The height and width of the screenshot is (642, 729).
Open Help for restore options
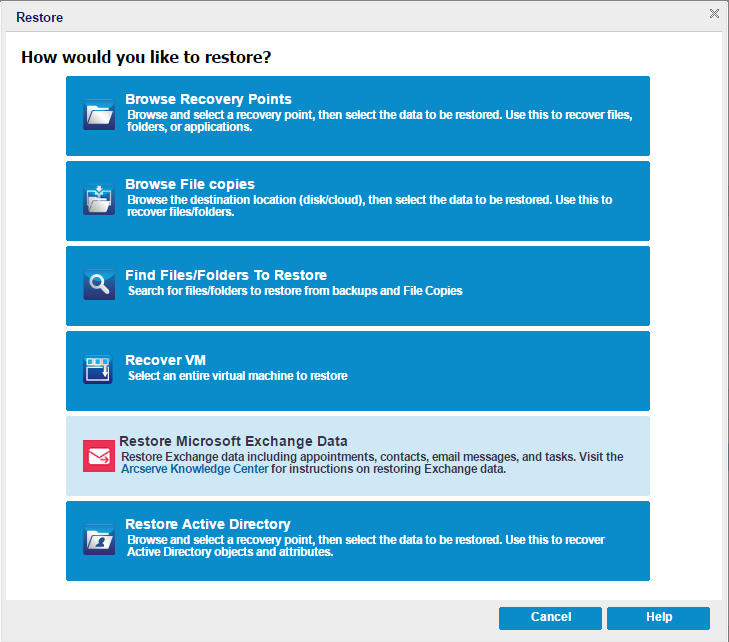(x=658, y=618)
